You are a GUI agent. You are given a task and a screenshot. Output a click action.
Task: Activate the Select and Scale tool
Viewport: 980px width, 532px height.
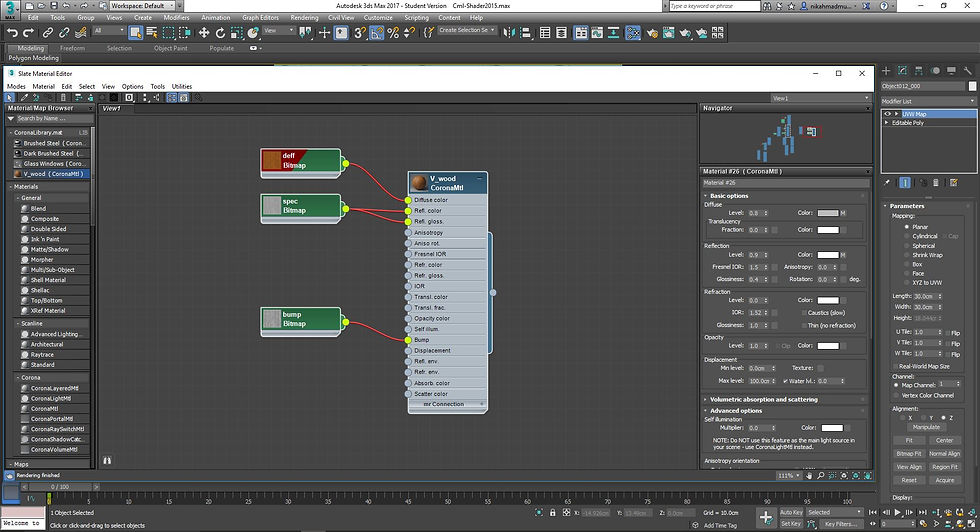(x=236, y=33)
